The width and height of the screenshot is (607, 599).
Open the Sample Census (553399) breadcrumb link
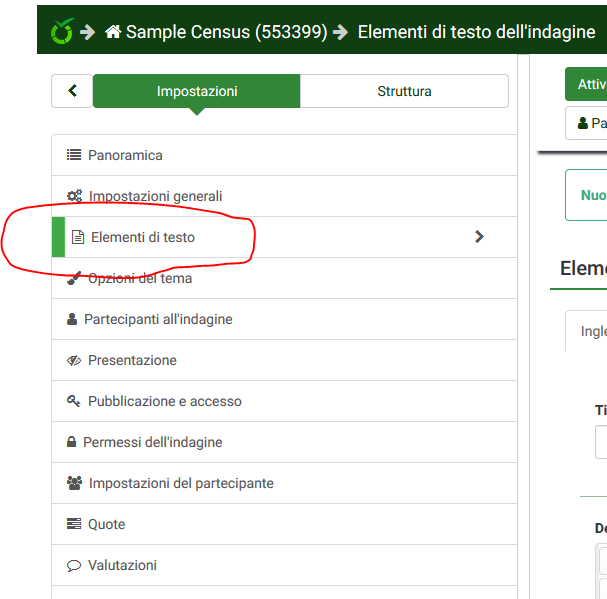pyautogui.click(x=226, y=32)
